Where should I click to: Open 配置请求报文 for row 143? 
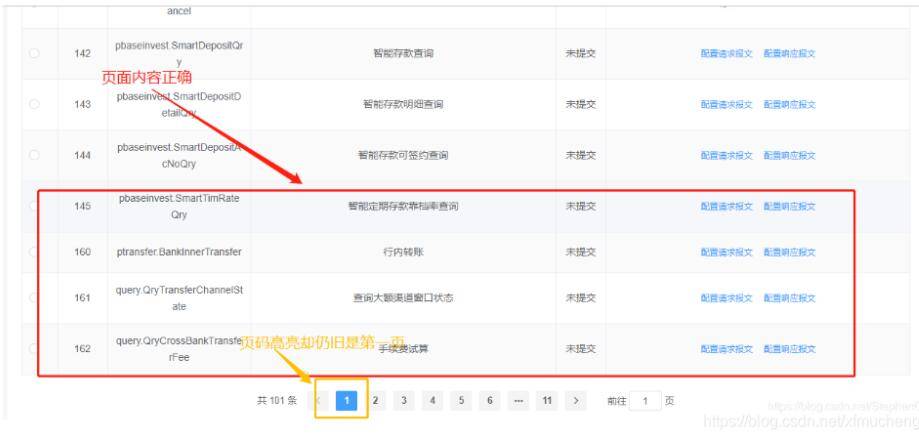(x=727, y=104)
